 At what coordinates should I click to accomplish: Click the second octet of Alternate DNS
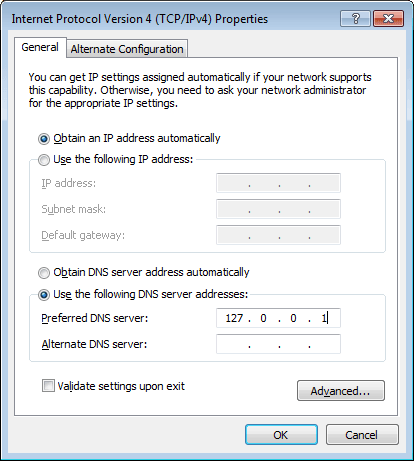[264, 344]
